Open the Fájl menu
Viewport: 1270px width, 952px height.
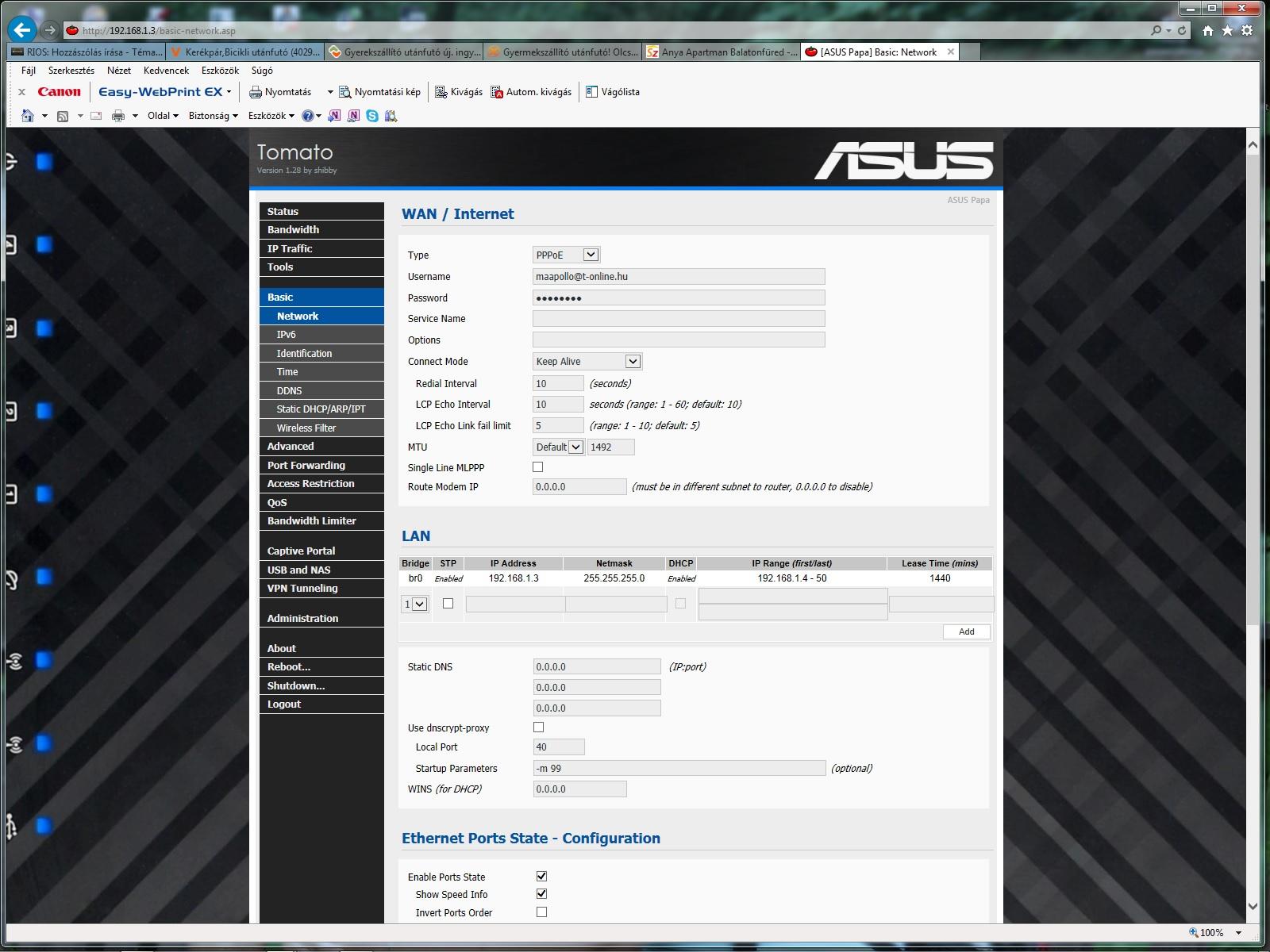pyautogui.click(x=29, y=71)
